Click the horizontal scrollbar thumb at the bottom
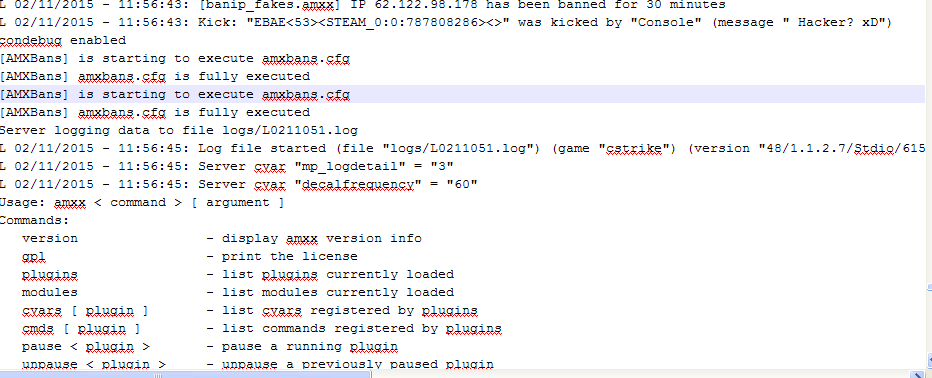This screenshot has width=932, height=378. [185, 375]
